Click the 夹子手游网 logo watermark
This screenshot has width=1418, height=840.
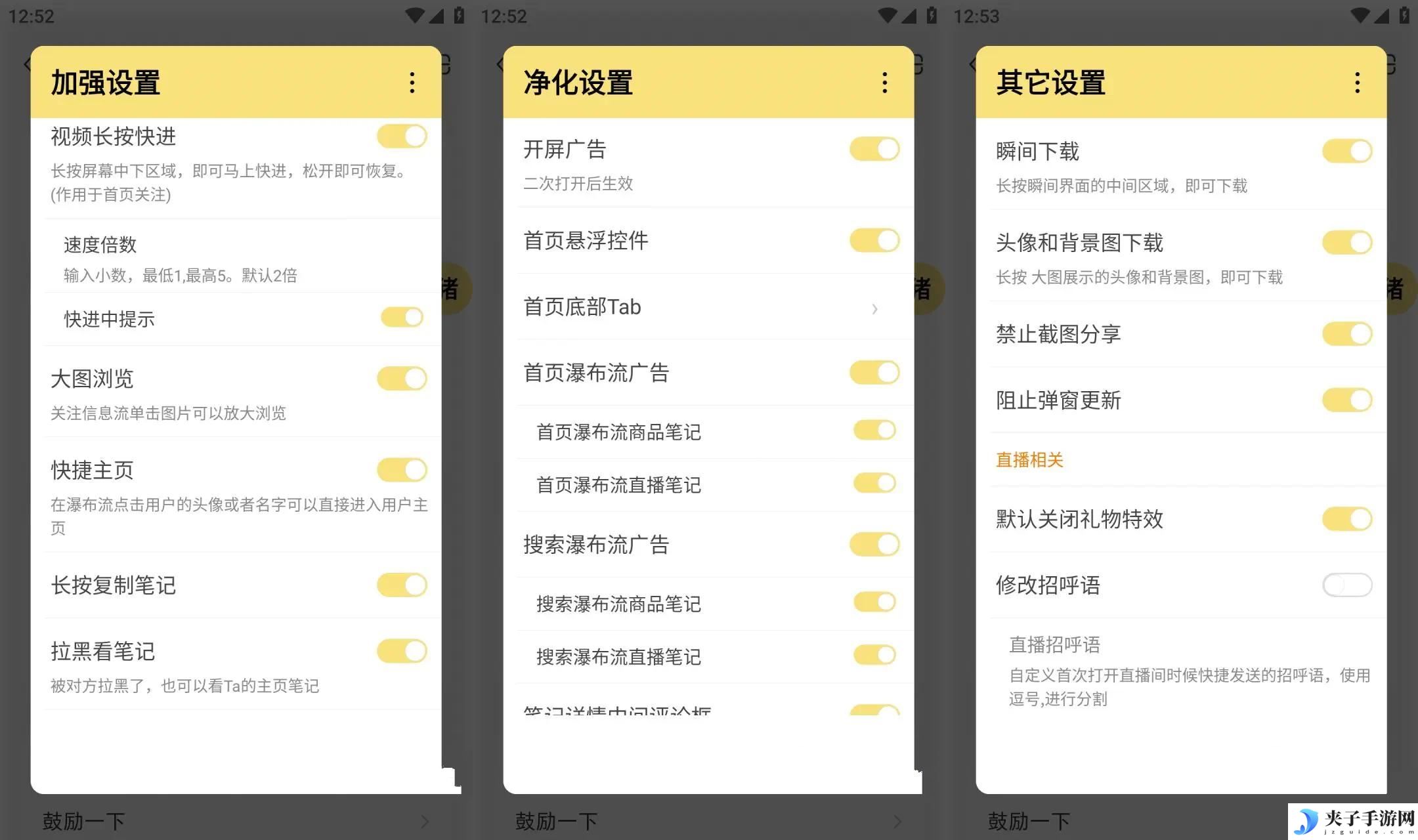pyautogui.click(x=1352, y=822)
